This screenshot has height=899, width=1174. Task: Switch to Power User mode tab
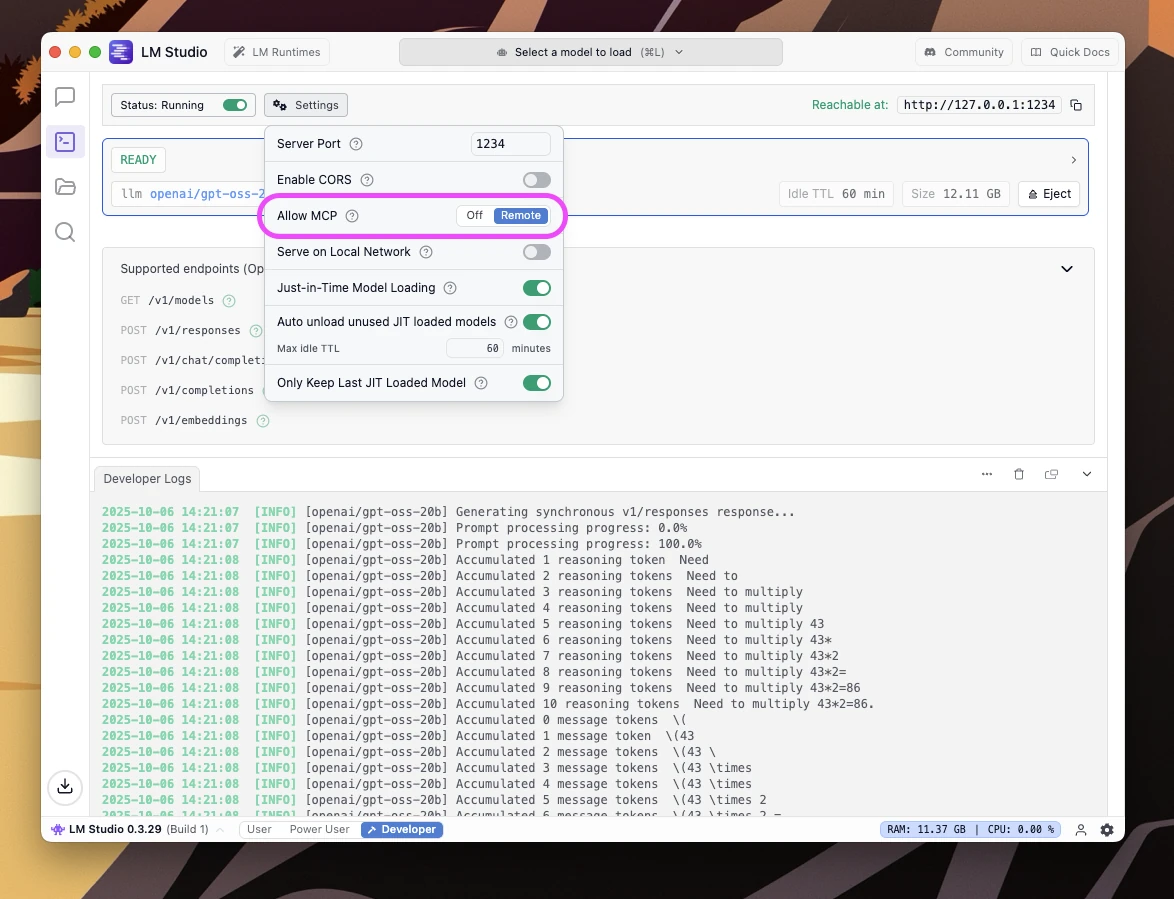[x=319, y=830]
